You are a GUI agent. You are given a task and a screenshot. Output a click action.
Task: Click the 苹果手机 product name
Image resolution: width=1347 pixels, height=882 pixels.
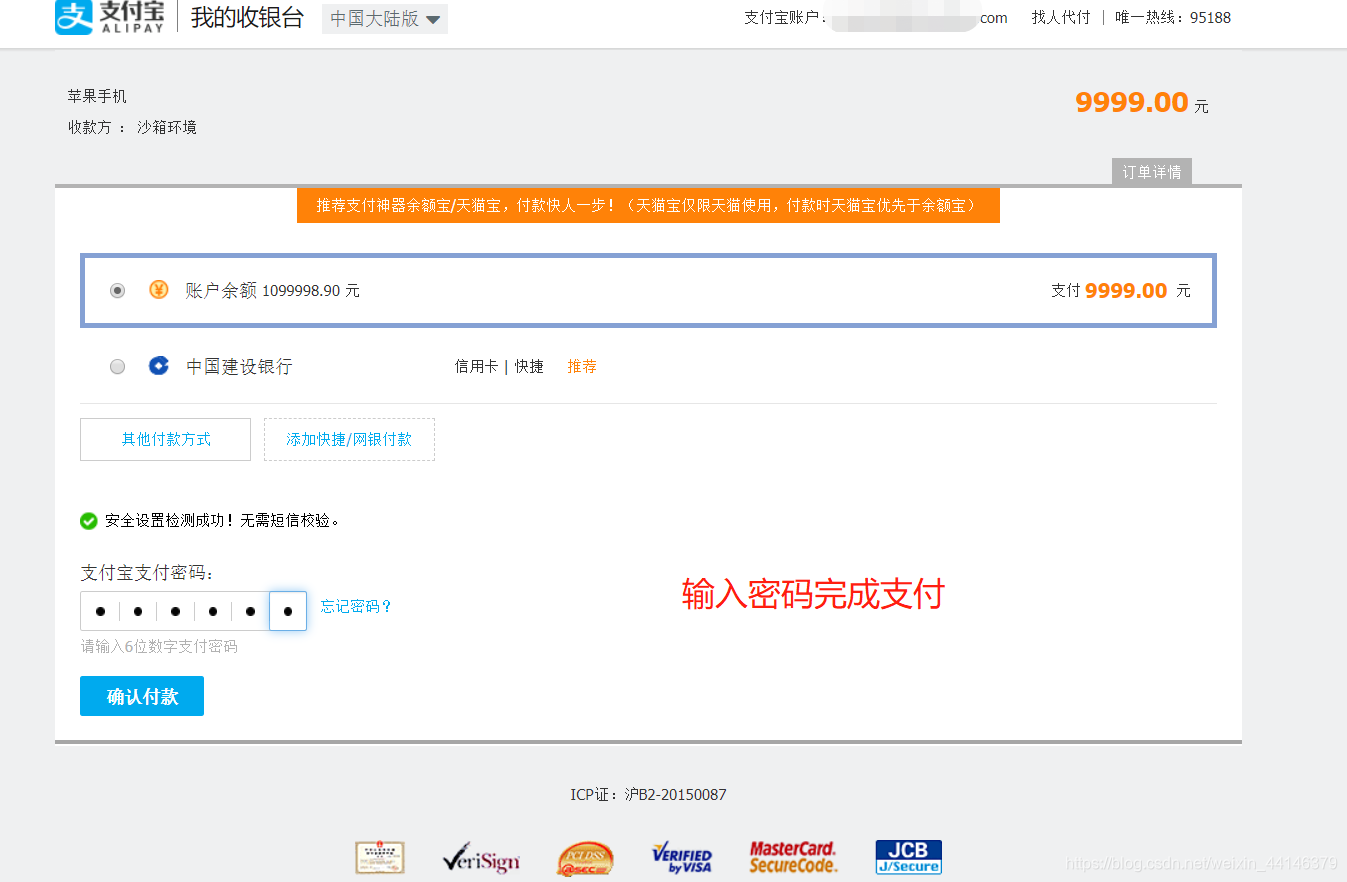click(97, 96)
